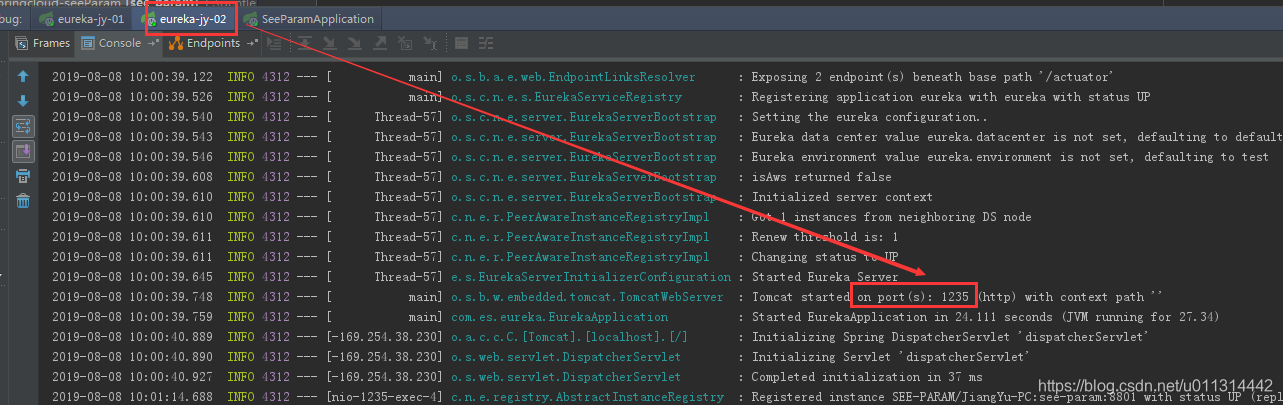Click 'Started Eureka Server' log message
Image resolution: width=1283 pixels, height=405 pixels.
[x=822, y=277]
